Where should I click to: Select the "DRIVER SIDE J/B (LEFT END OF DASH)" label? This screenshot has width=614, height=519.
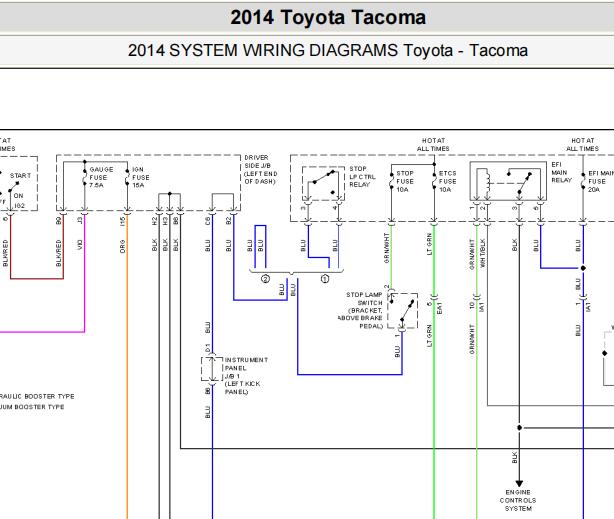point(261,169)
